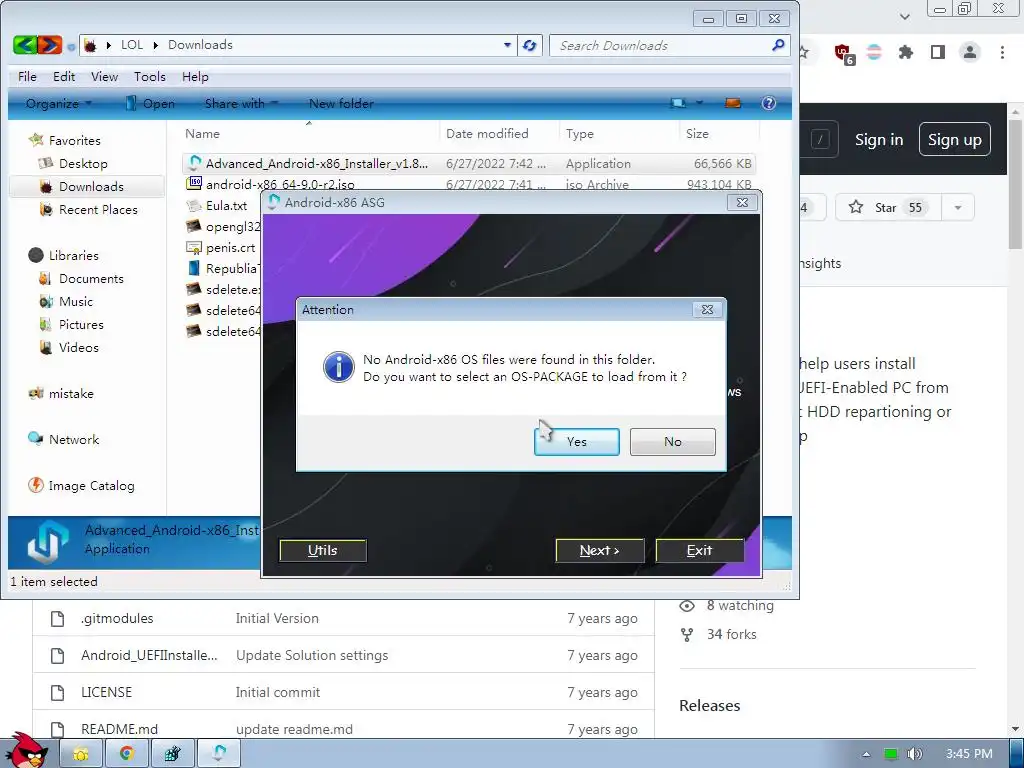Open .gitmodules file on GitHub
This screenshot has width=1024, height=768.
[x=117, y=618]
